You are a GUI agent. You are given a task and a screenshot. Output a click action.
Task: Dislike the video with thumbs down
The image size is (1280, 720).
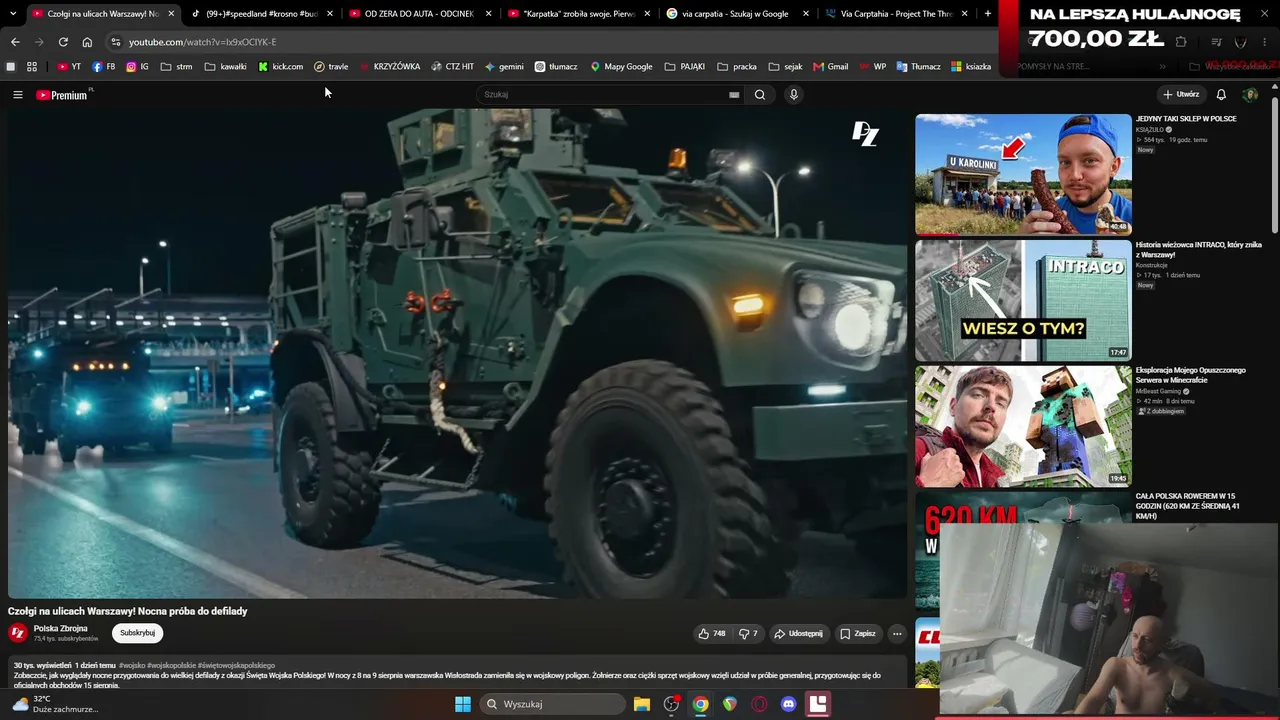pos(748,633)
